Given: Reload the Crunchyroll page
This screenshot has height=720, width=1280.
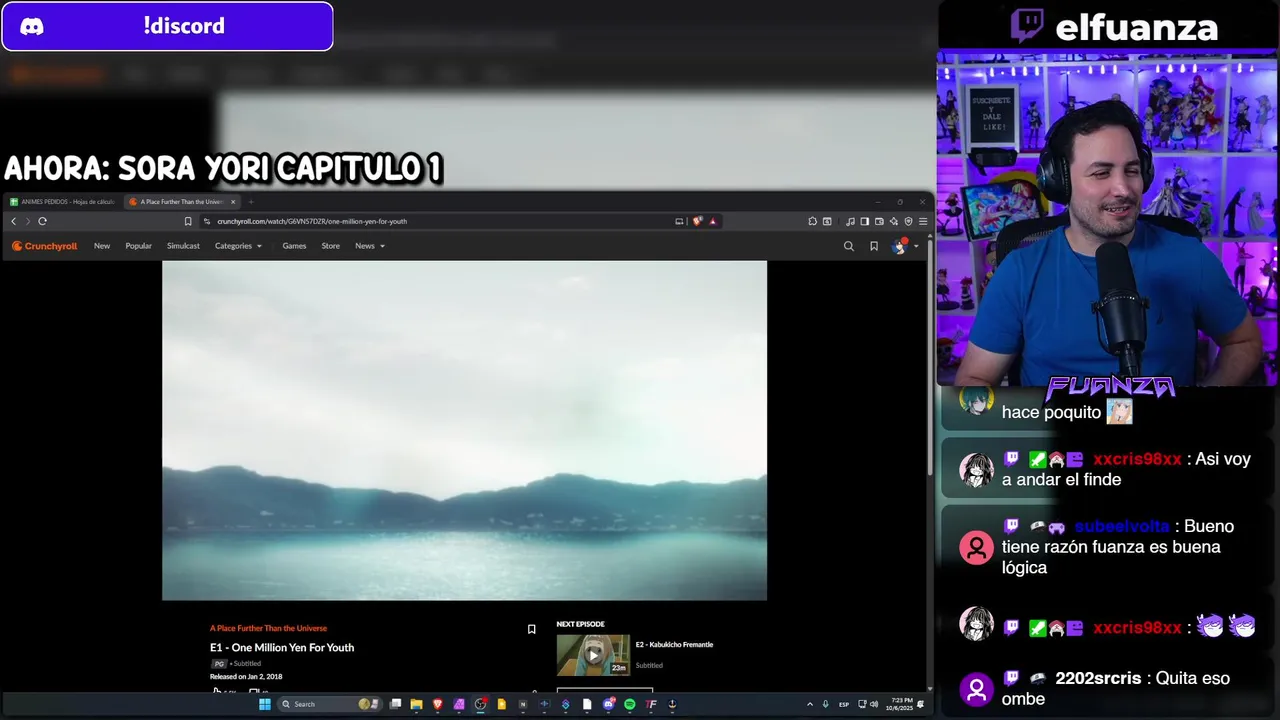Looking at the screenshot, I should 42,221.
